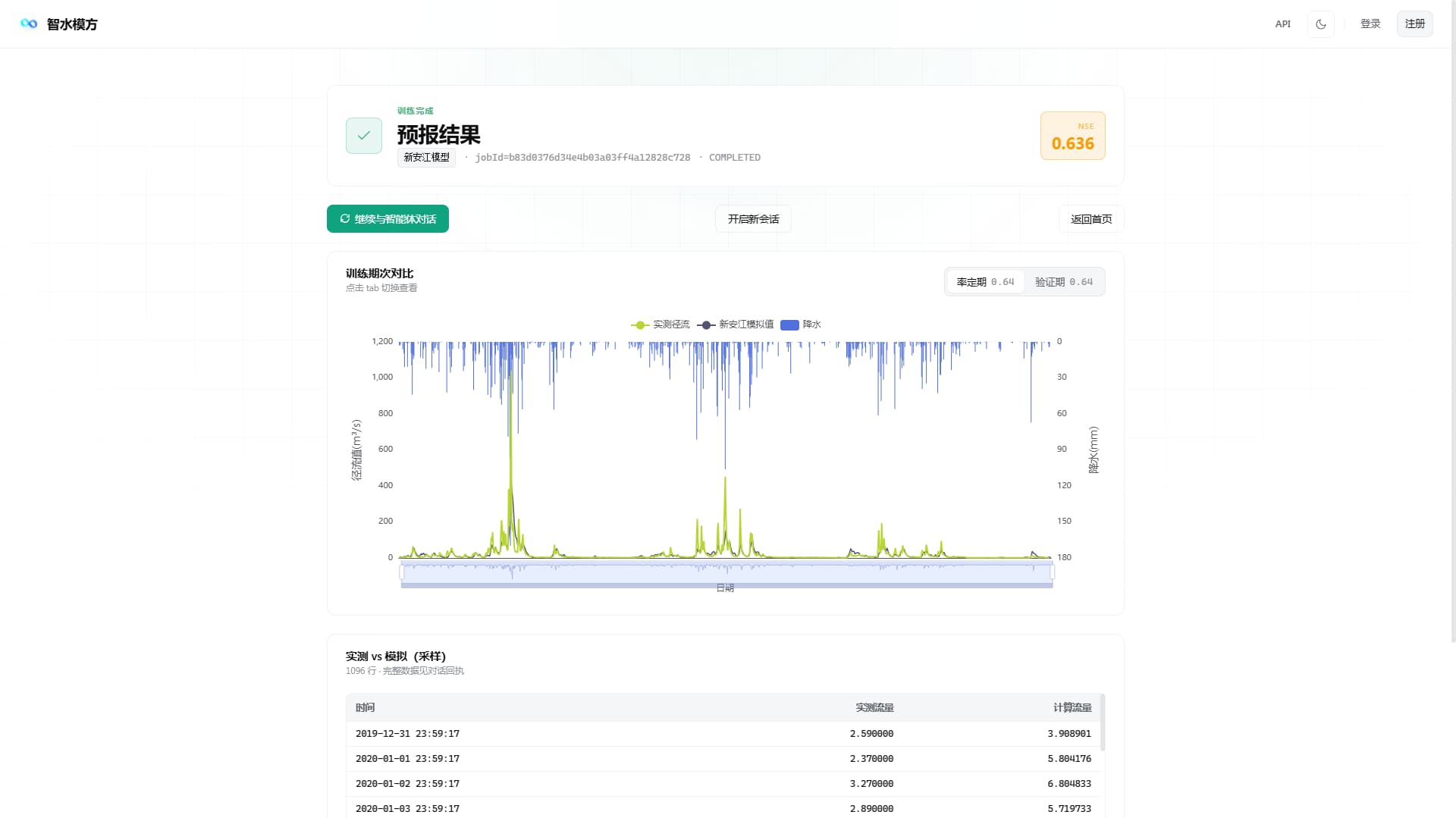The image size is (1456, 818).
Task: Click the 智水模方 infinity logo
Action: pos(29,24)
